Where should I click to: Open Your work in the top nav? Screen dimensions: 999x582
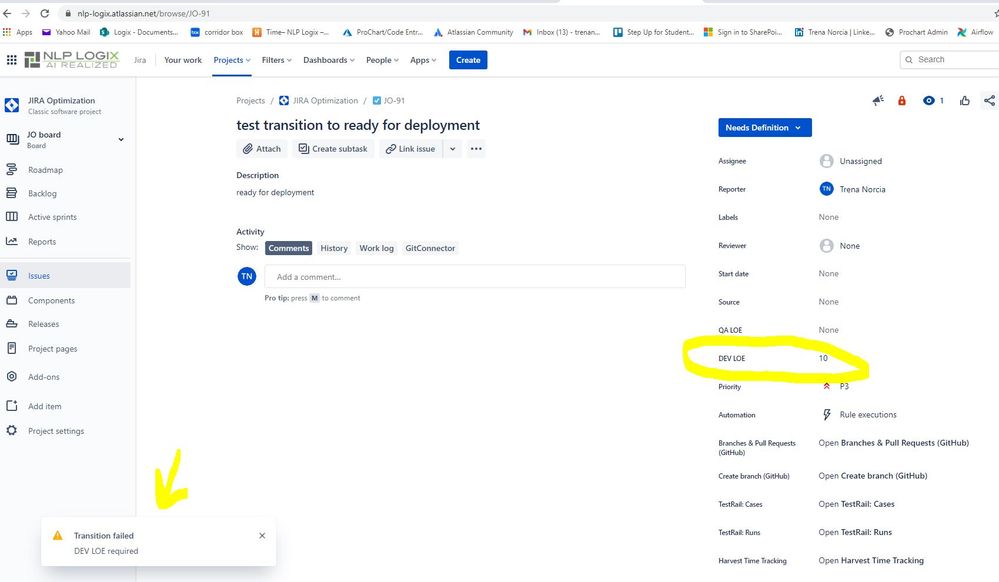183,60
